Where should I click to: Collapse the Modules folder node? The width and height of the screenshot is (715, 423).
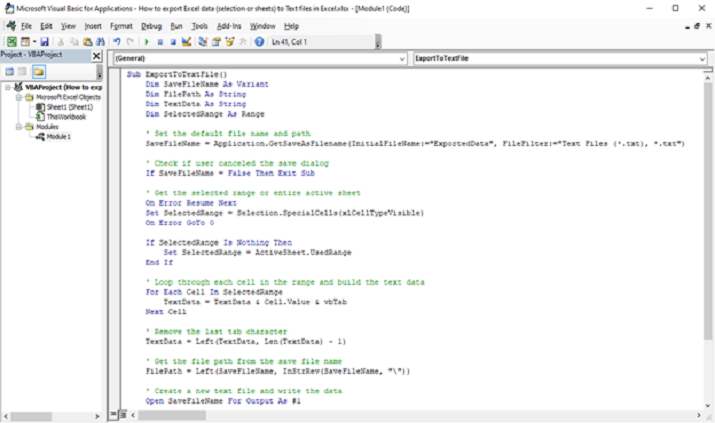point(19,127)
